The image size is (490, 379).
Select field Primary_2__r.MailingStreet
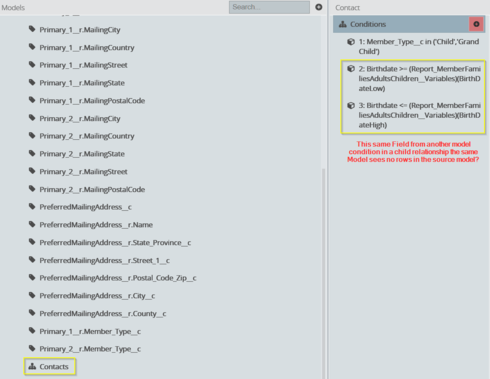click(x=83, y=171)
